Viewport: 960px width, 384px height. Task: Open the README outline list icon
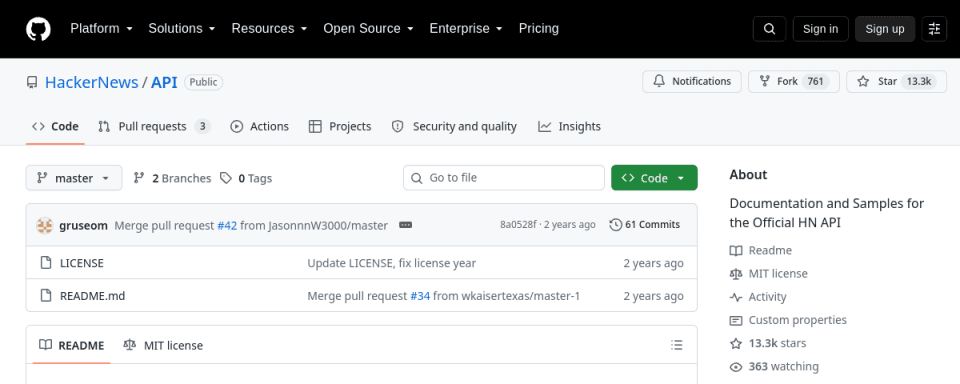677,345
